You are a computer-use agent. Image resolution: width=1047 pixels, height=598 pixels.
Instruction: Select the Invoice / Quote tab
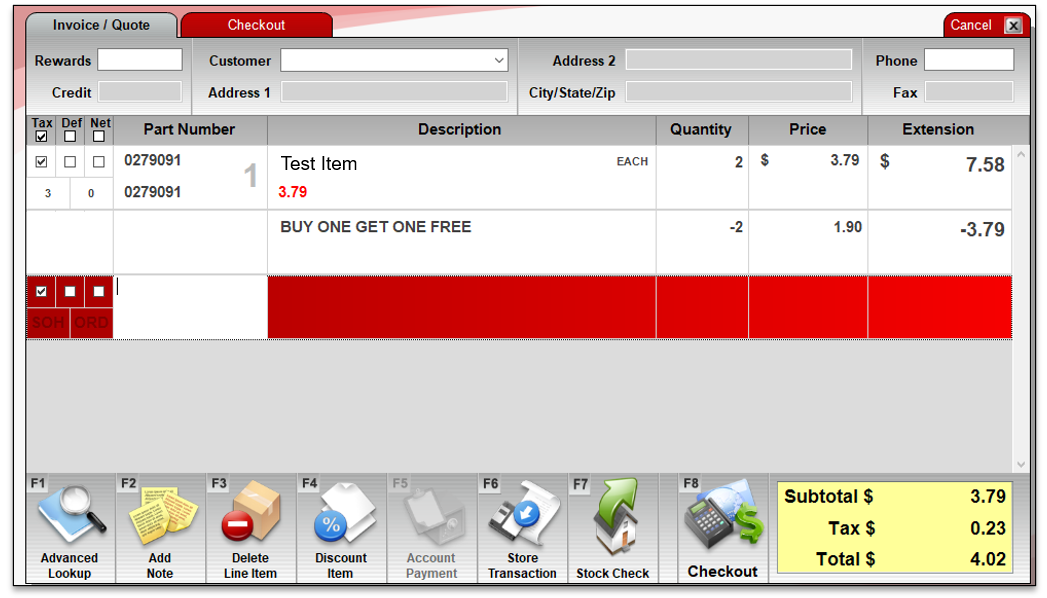point(101,25)
